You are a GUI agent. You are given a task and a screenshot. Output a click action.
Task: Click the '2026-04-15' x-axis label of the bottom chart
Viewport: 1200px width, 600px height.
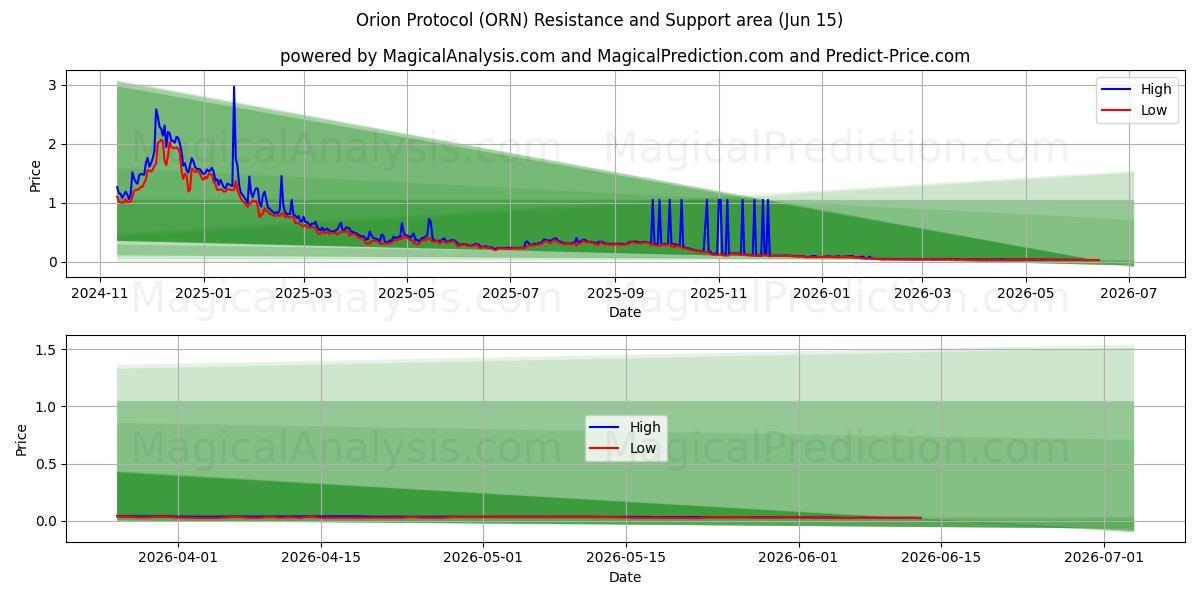click(x=321, y=559)
